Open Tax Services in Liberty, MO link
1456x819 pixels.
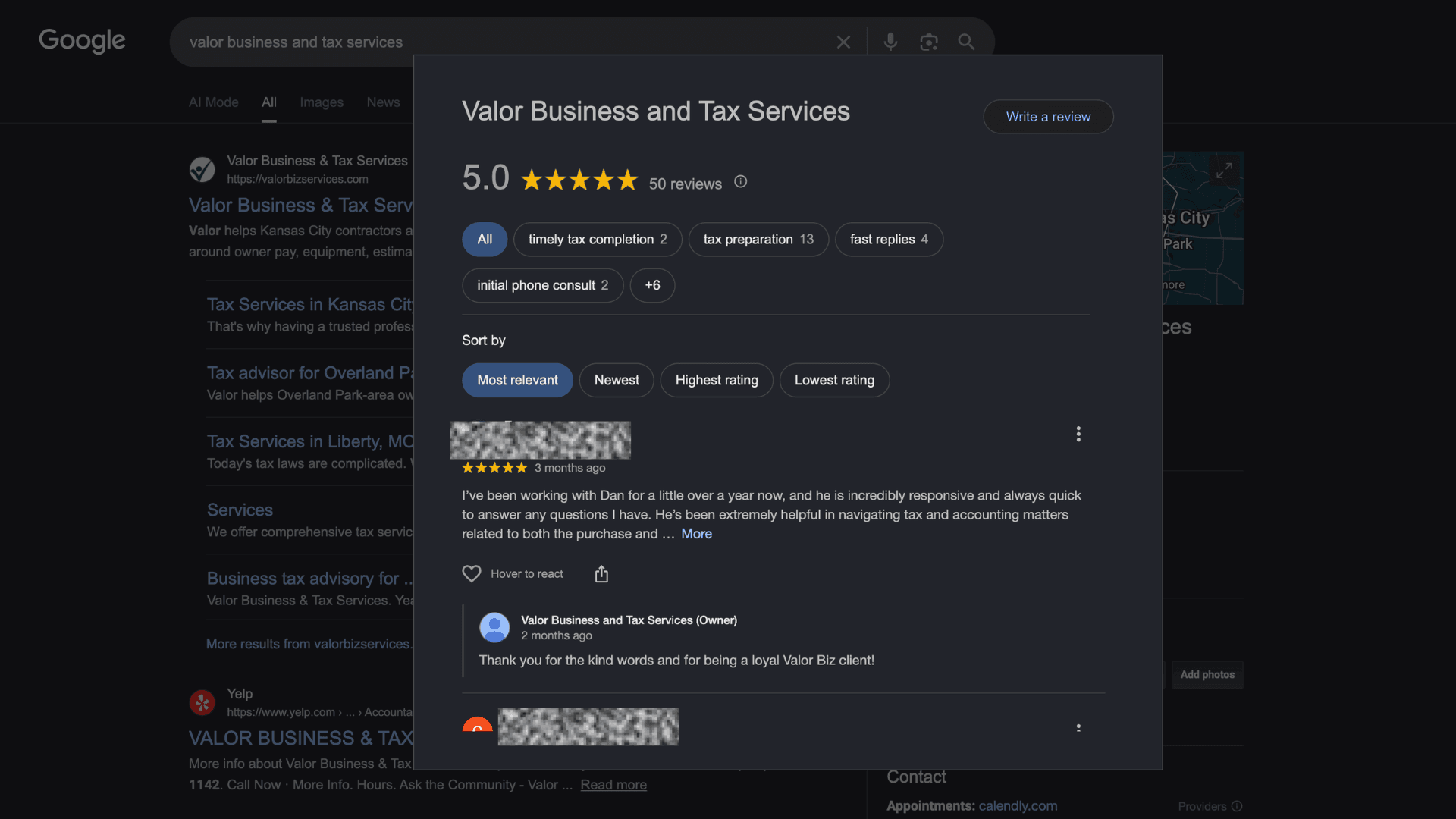(310, 441)
